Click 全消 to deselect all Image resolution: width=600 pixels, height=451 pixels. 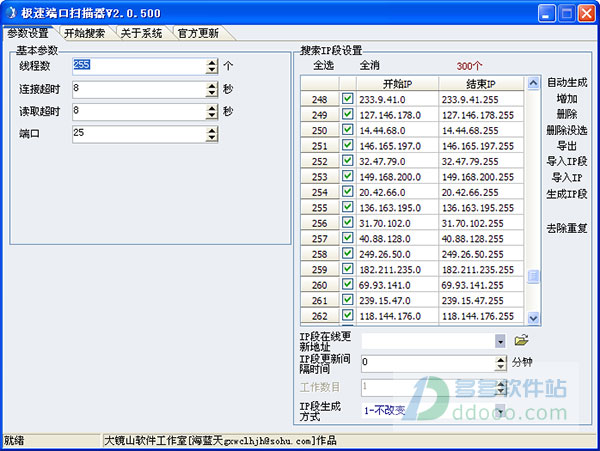370,65
